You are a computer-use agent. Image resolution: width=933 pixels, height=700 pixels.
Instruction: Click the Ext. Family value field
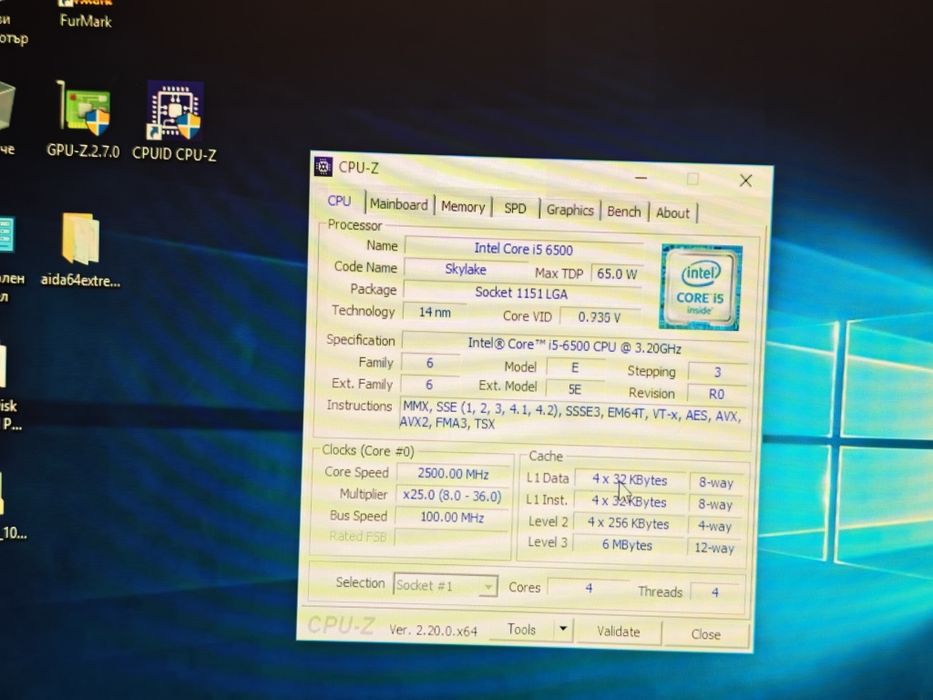429,385
